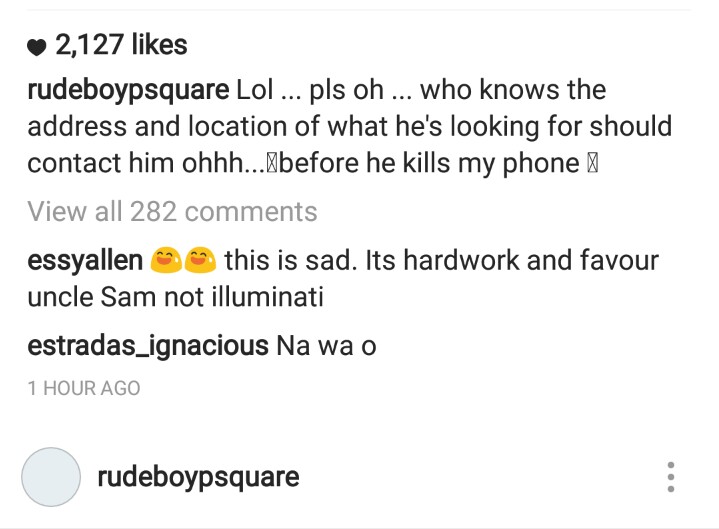Expand View all 282 comments
The image size is (719, 529).
click(172, 211)
